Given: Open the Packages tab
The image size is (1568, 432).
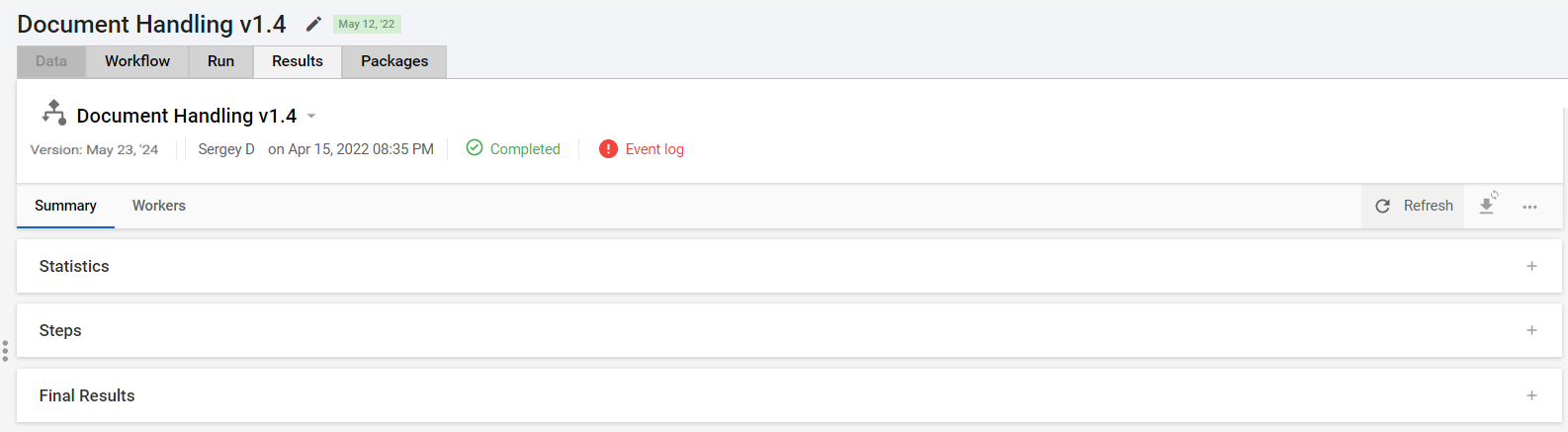Looking at the screenshot, I should (394, 61).
